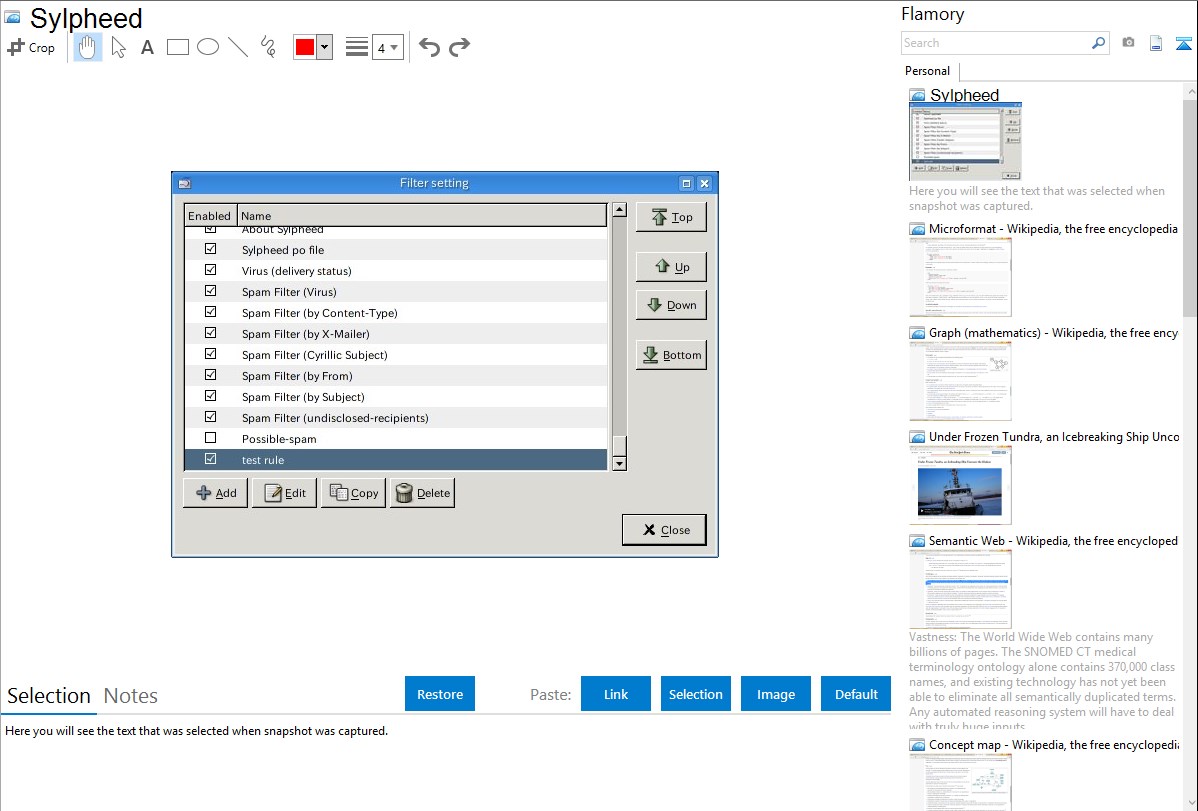Edit the selected filter rule
1198x811 pixels.
coord(284,493)
